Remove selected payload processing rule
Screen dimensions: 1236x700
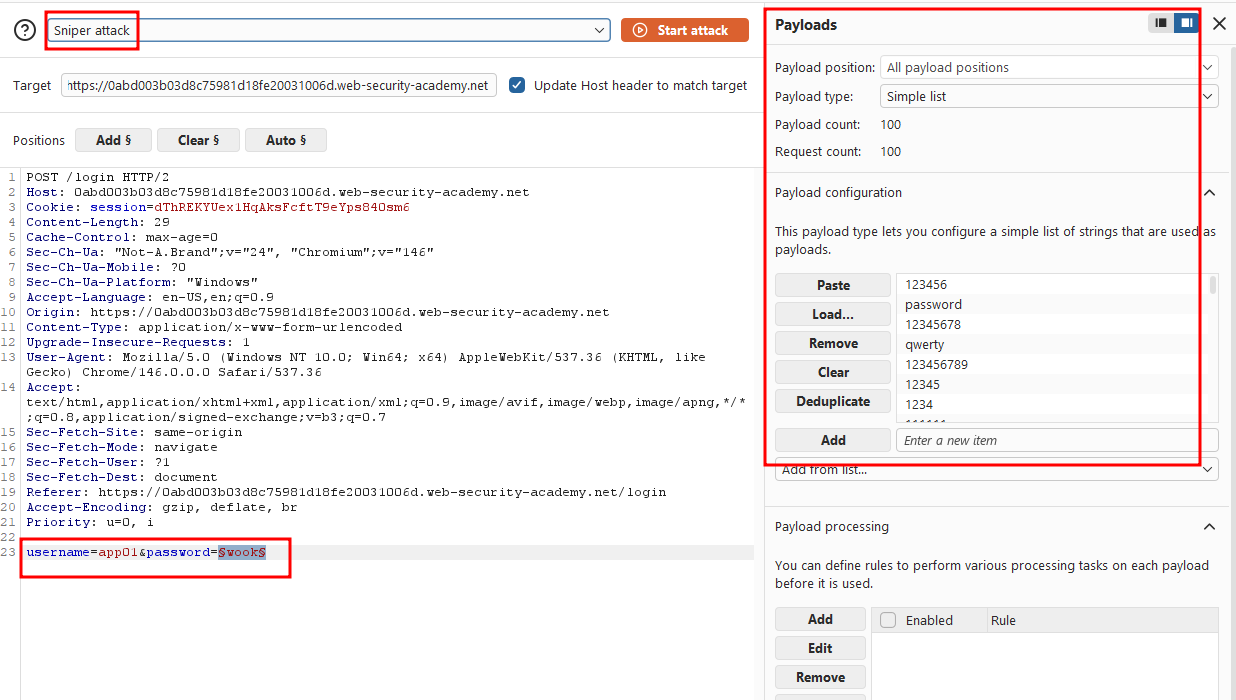pos(820,677)
